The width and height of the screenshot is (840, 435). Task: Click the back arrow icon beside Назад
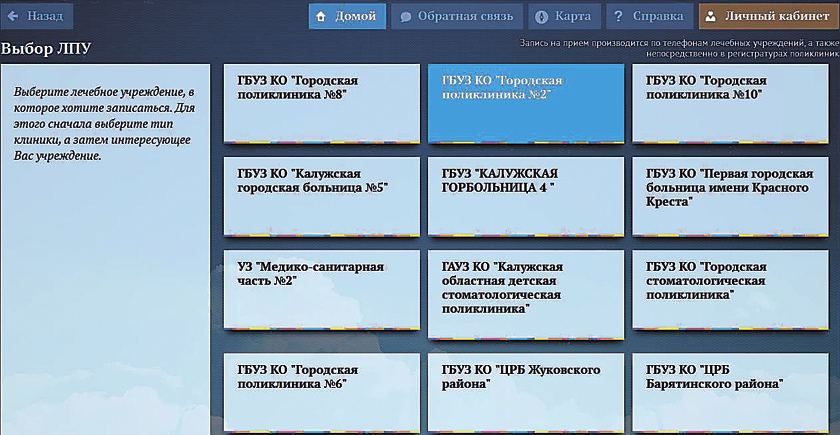pyautogui.click(x=14, y=16)
